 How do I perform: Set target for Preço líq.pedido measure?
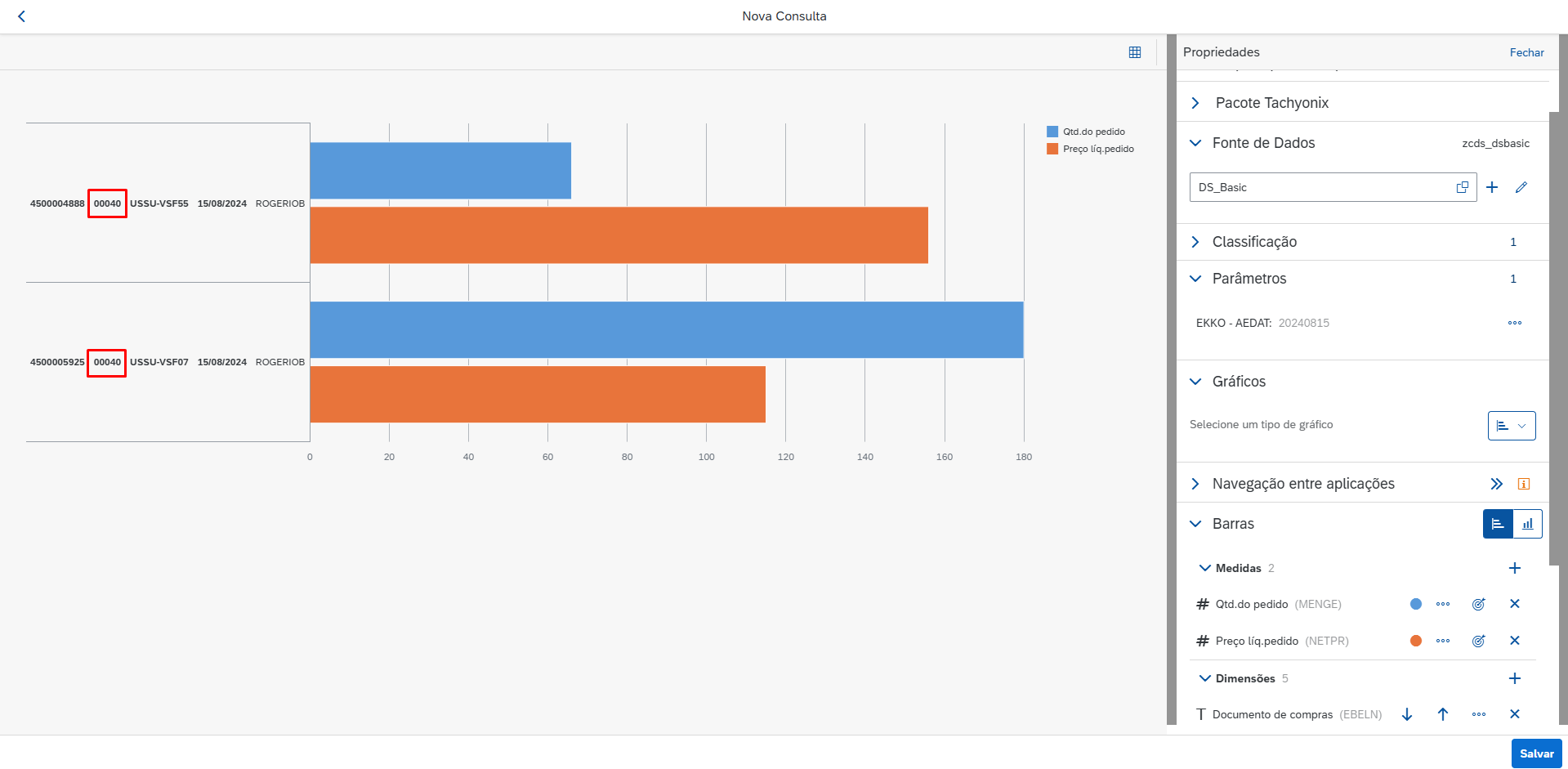pyautogui.click(x=1478, y=641)
